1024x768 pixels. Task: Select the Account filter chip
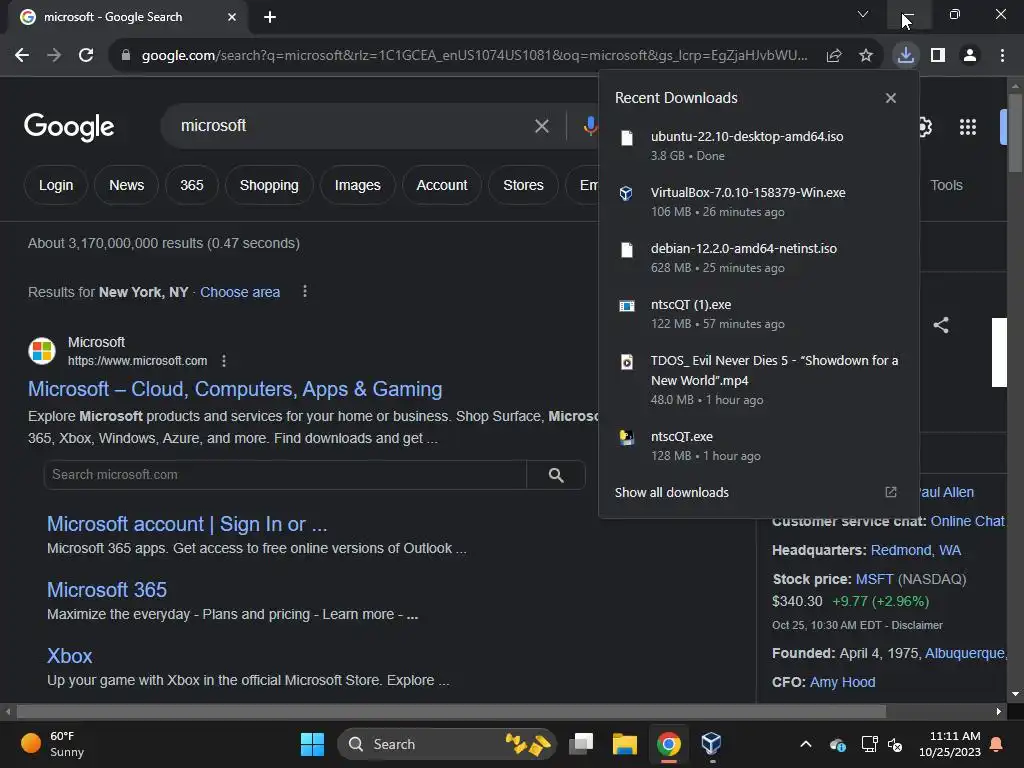pyautogui.click(x=441, y=185)
